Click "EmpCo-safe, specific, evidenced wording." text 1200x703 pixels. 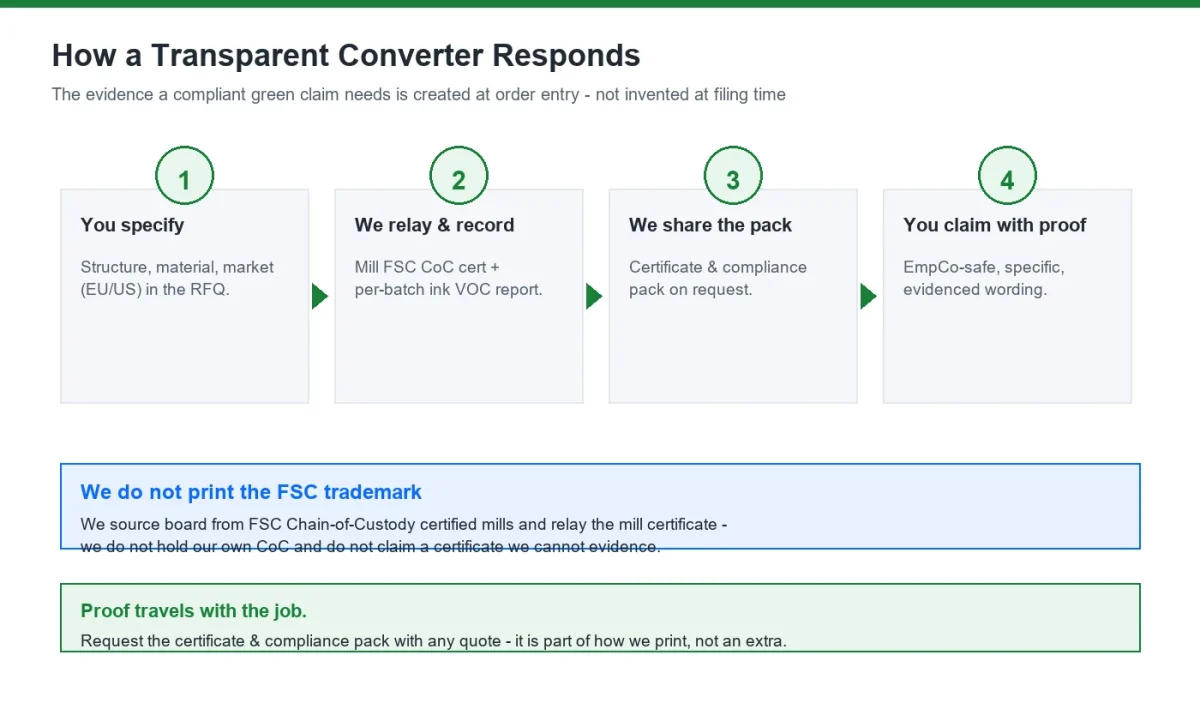coord(983,278)
